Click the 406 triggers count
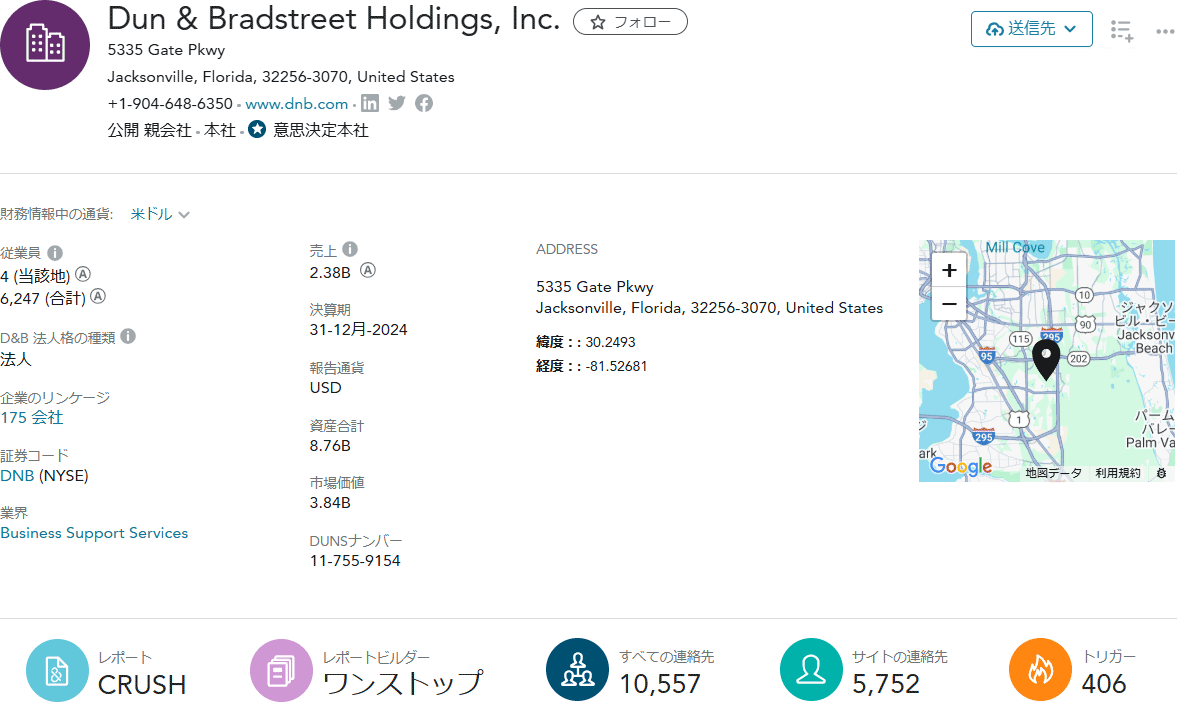The width and height of the screenshot is (1177, 703). [1104, 683]
